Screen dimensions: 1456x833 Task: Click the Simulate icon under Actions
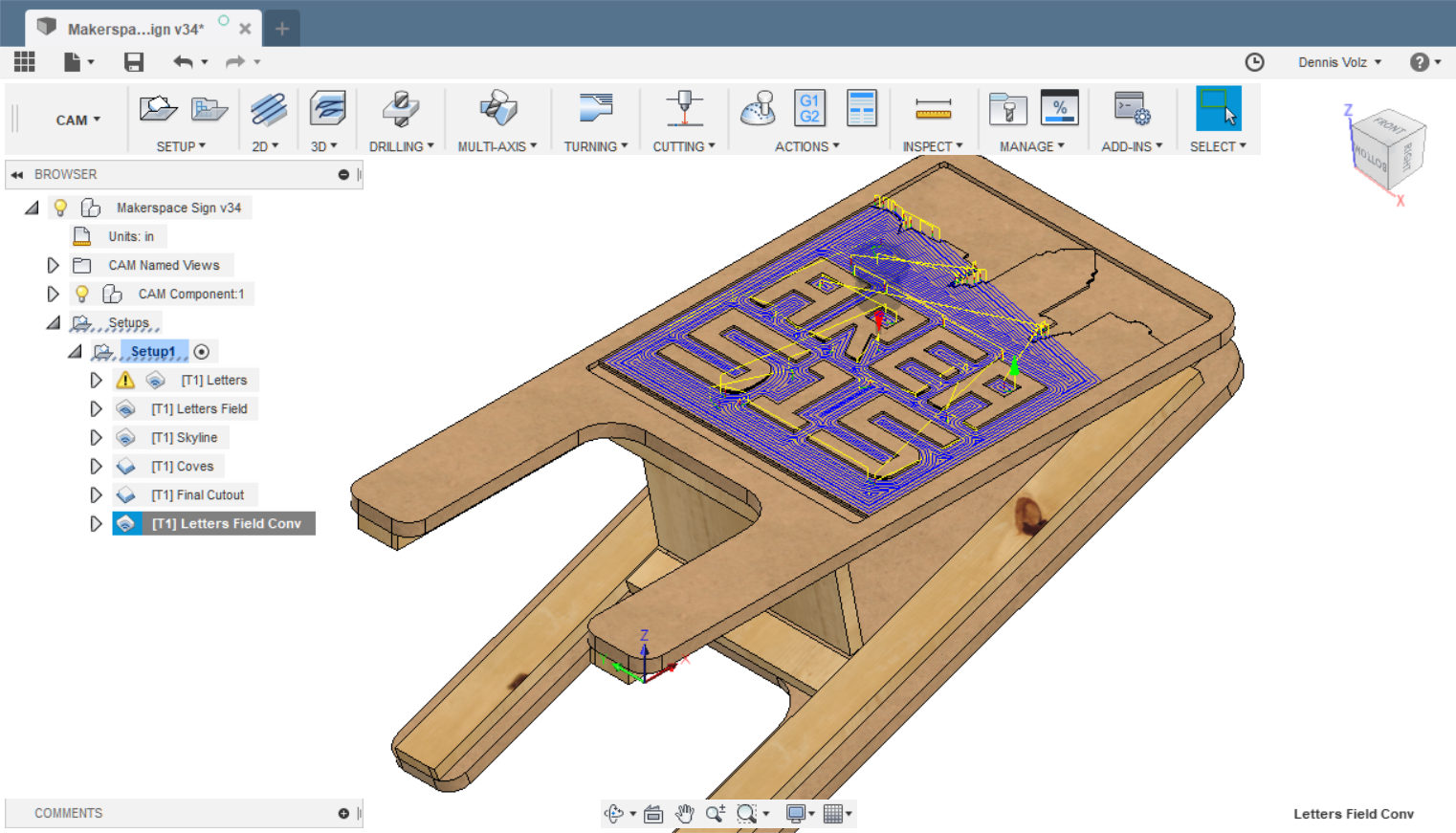pos(759,108)
